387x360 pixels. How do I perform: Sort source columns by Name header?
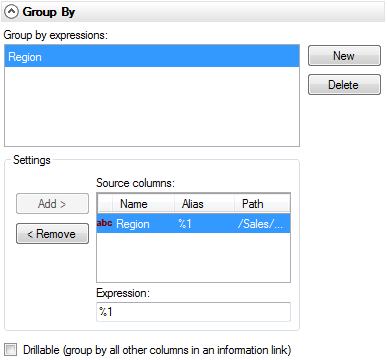tap(143, 204)
